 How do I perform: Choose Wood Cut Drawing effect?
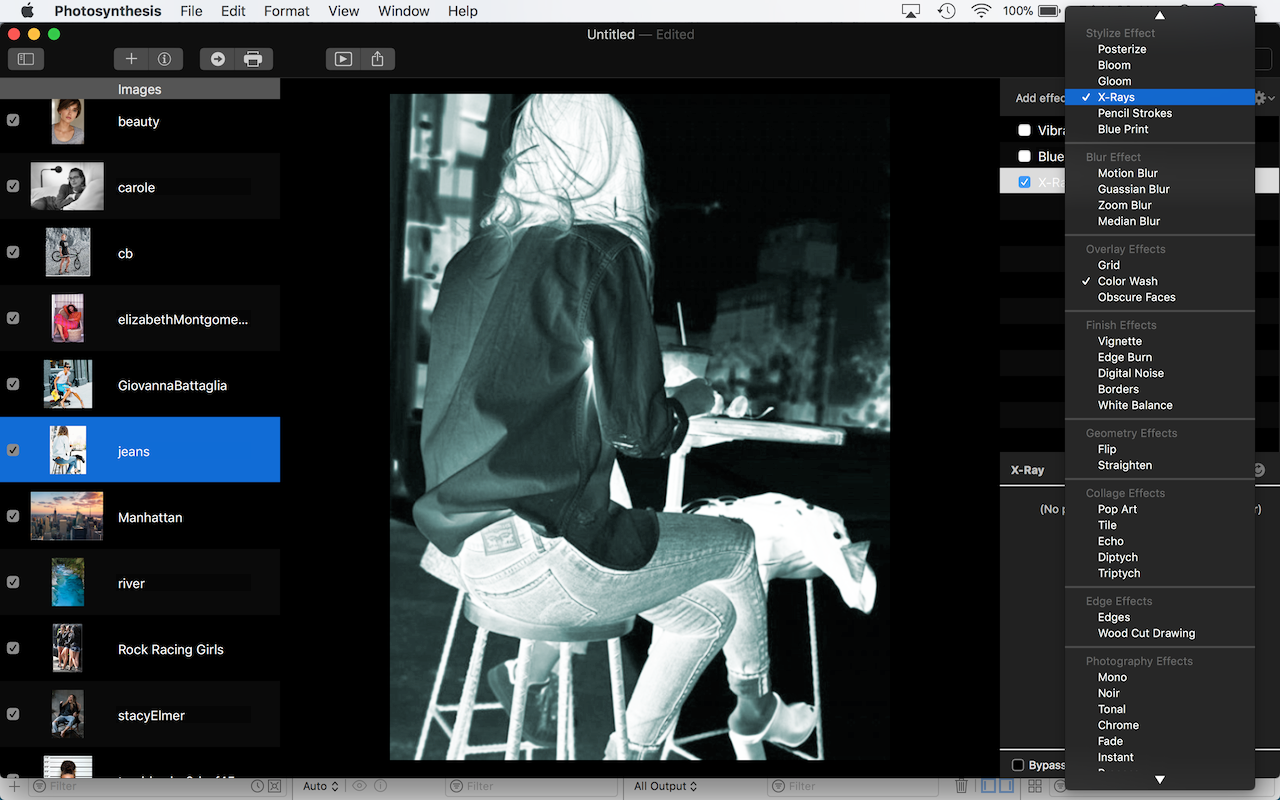point(1160,633)
